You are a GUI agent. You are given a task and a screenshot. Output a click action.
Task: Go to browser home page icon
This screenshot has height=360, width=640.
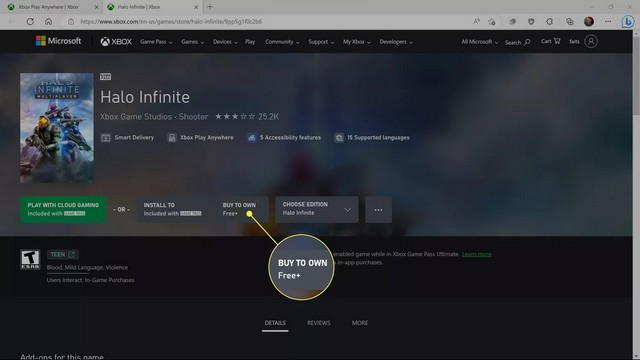49,22
